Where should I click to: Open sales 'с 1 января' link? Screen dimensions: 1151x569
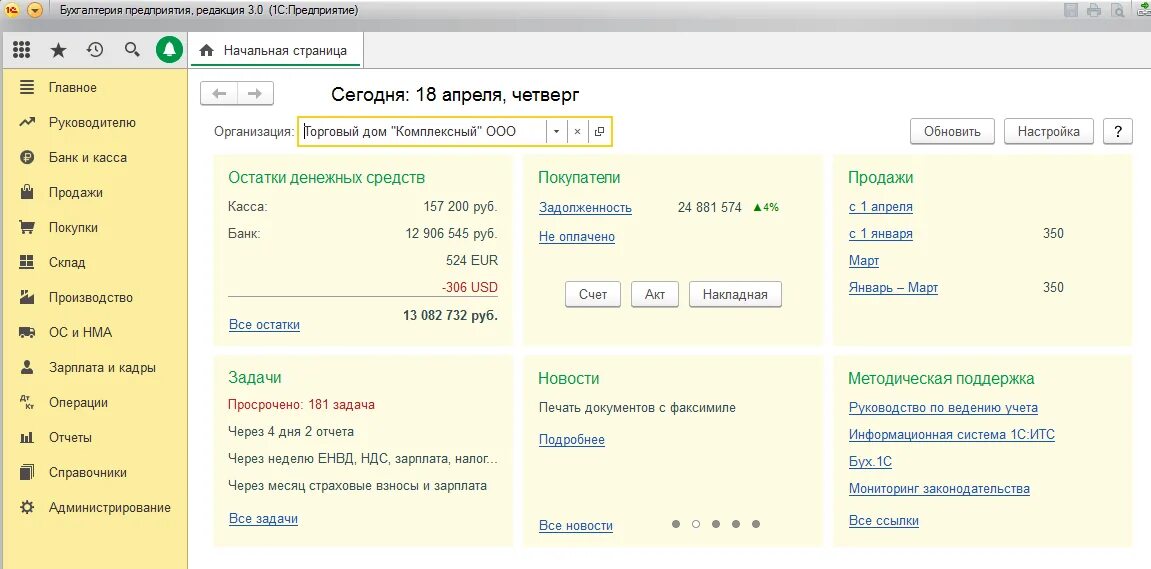point(881,234)
